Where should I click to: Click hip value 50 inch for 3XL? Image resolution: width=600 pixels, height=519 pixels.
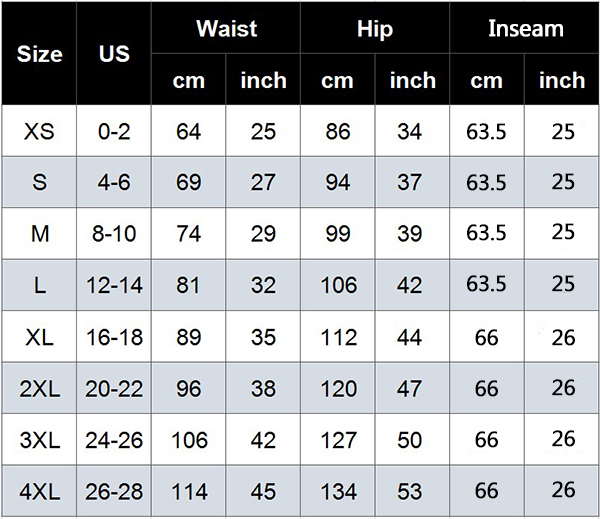412,440
